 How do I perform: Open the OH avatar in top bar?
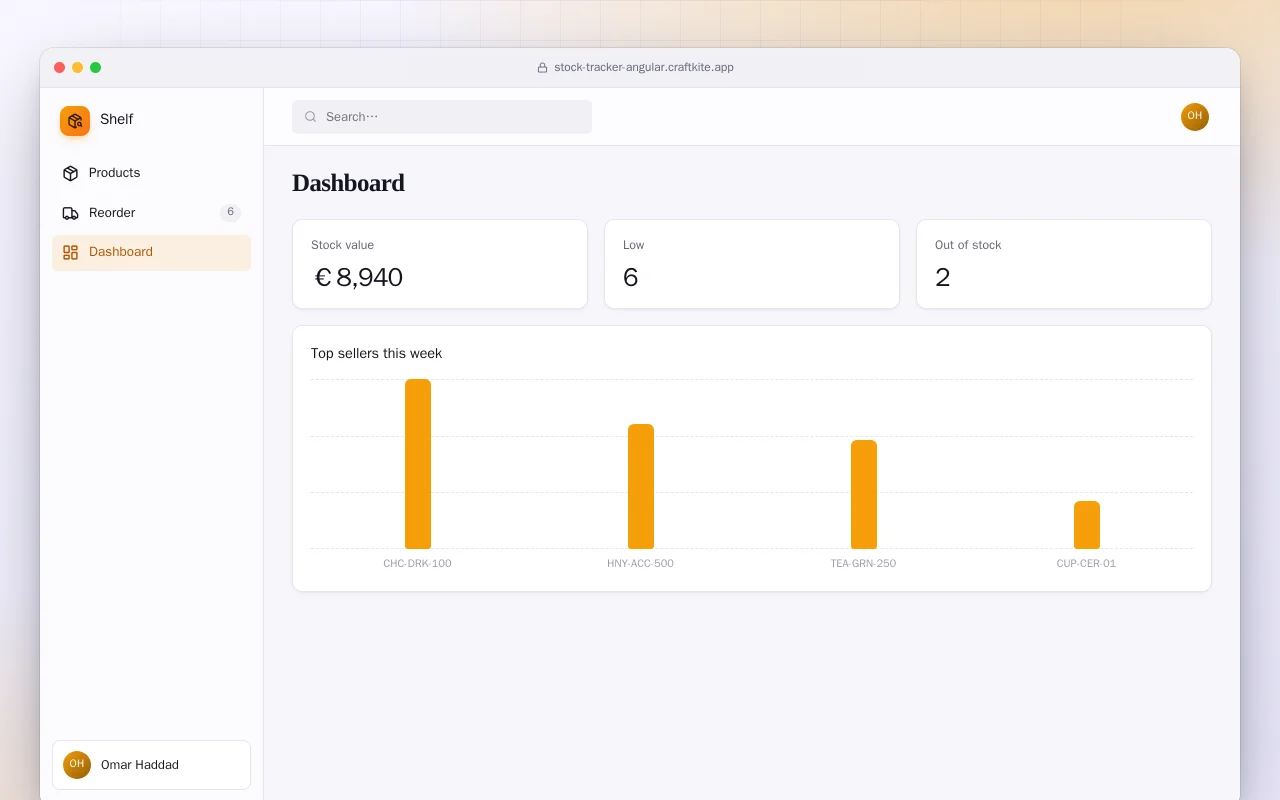pos(1195,117)
